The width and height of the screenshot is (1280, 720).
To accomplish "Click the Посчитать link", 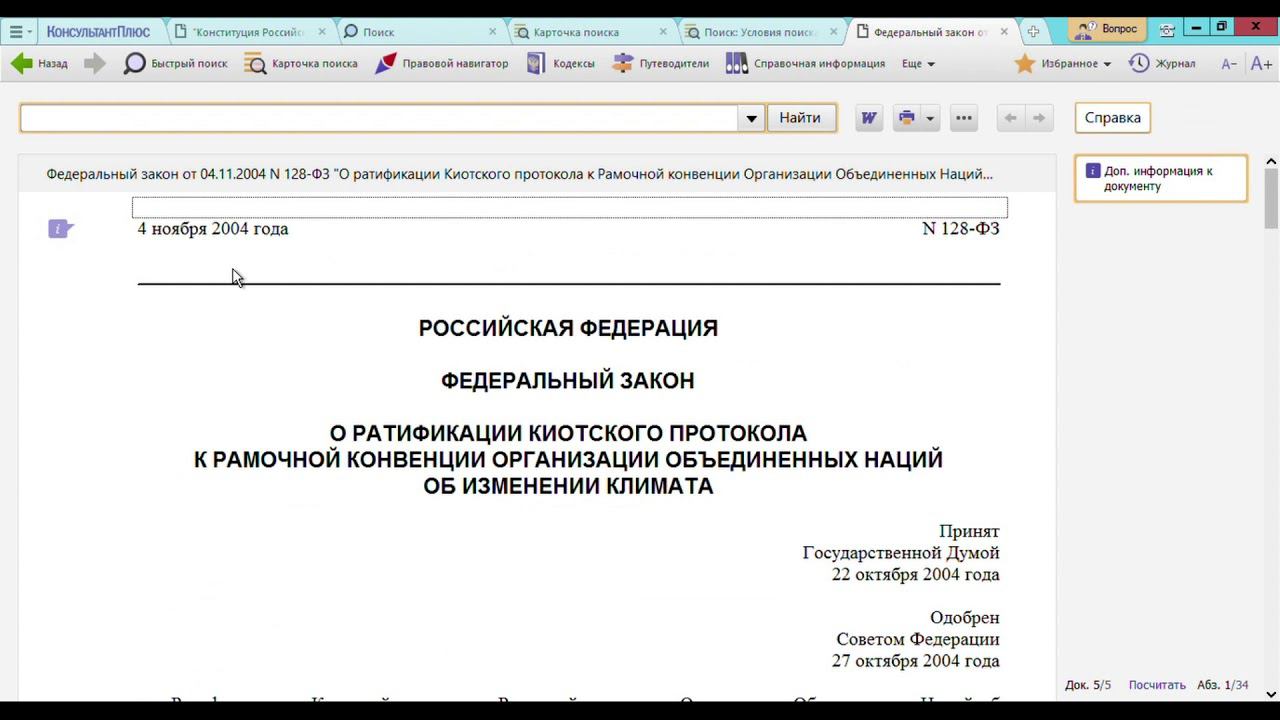I will pyautogui.click(x=1157, y=685).
